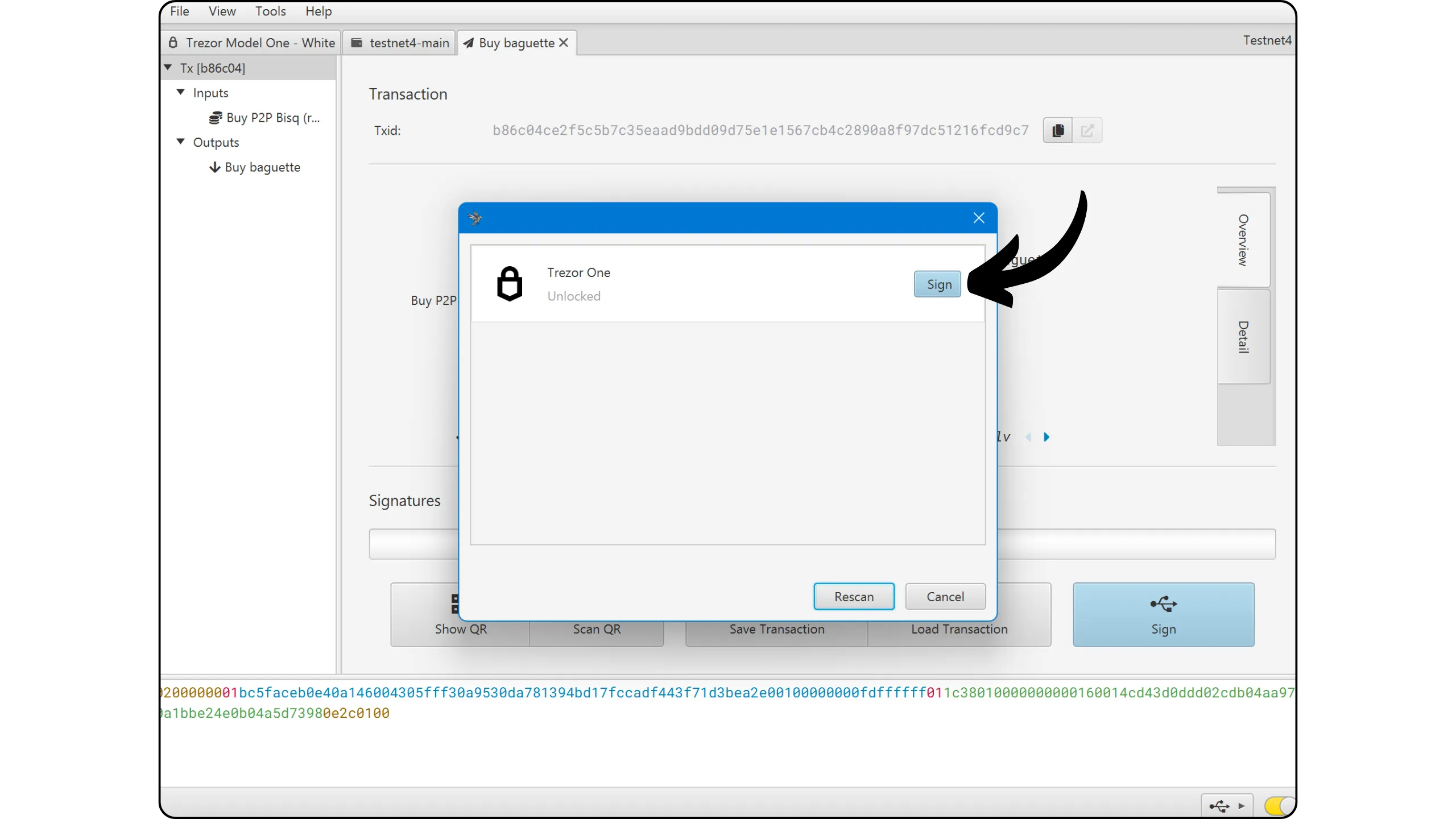1456x819 pixels.
Task: Click the Trezor One lock icon
Action: point(509,283)
